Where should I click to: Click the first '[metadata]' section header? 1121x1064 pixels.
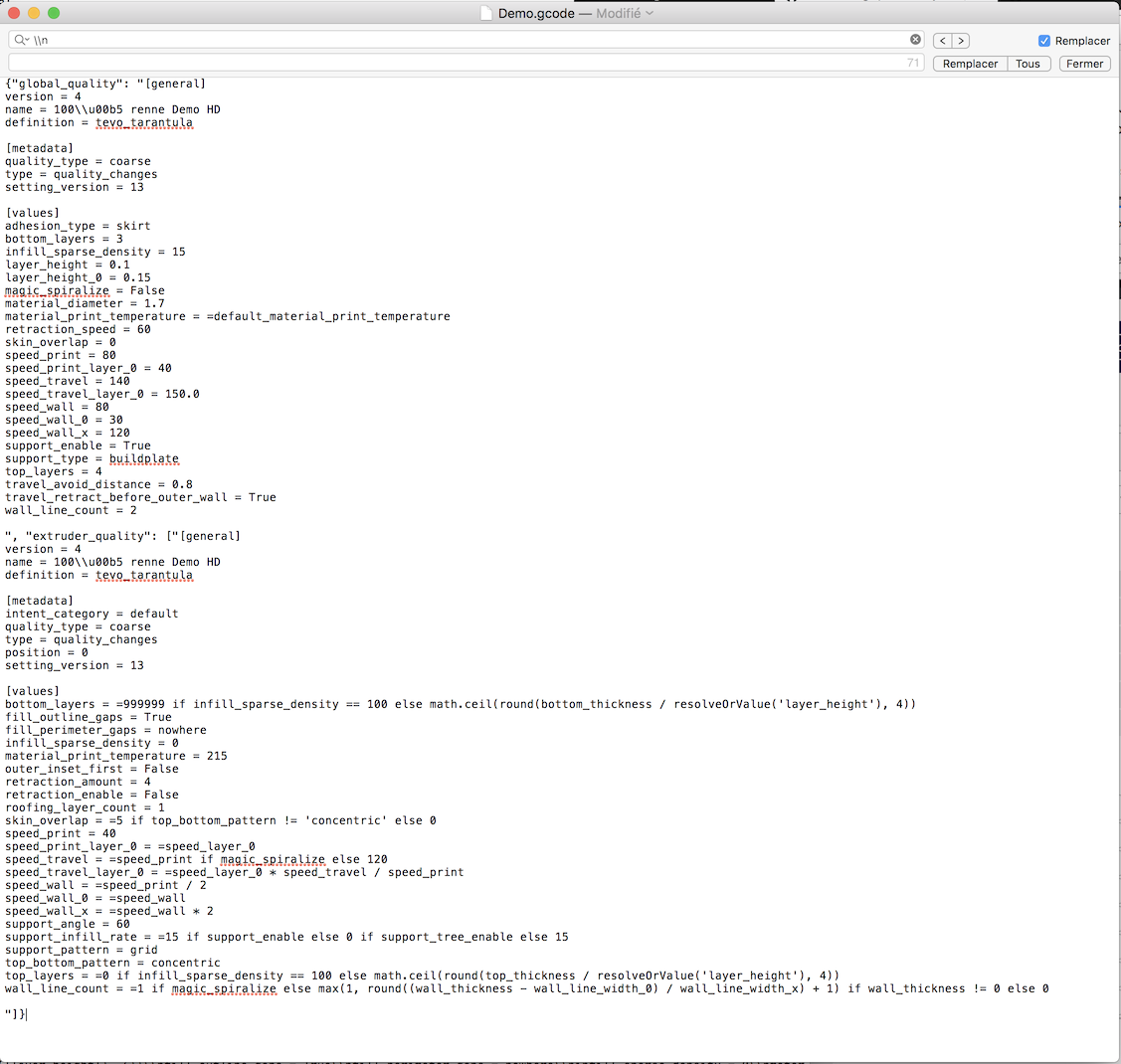pyautogui.click(x=40, y=148)
